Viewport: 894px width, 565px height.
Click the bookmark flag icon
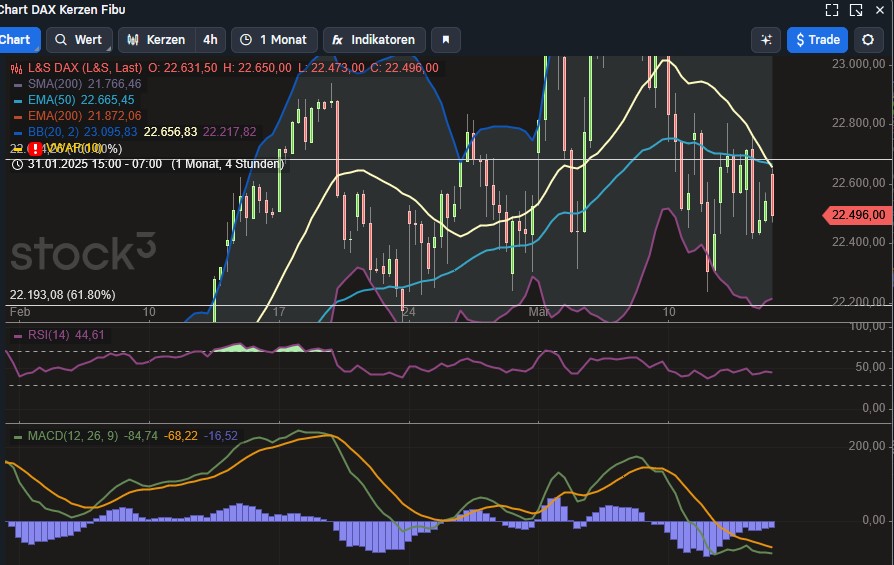(x=446, y=40)
